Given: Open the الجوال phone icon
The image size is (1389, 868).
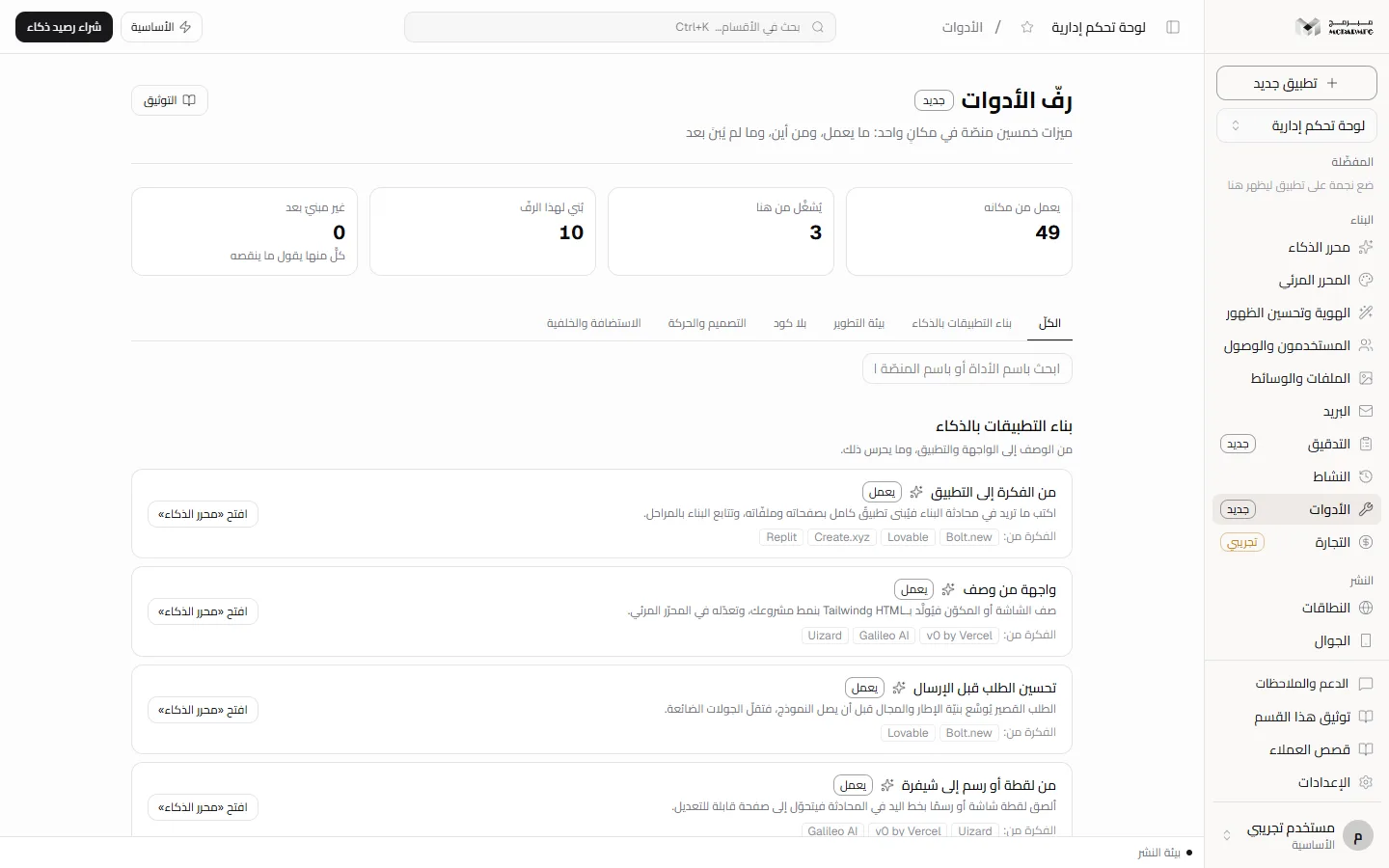Looking at the screenshot, I should [x=1366, y=640].
